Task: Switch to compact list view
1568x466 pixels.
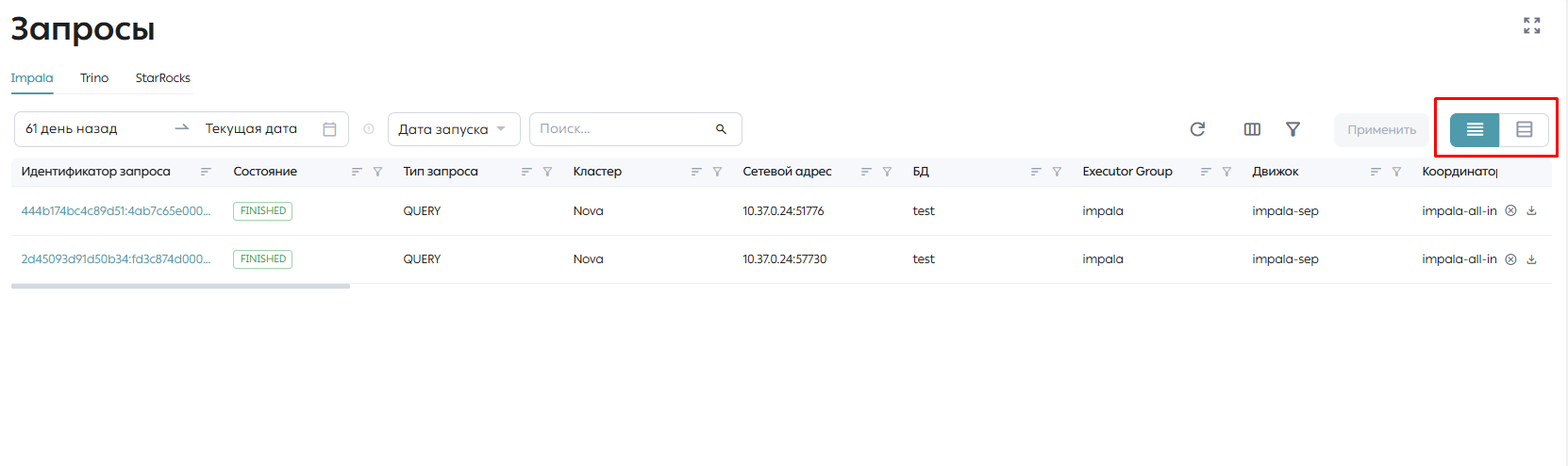Action: click(x=1475, y=129)
